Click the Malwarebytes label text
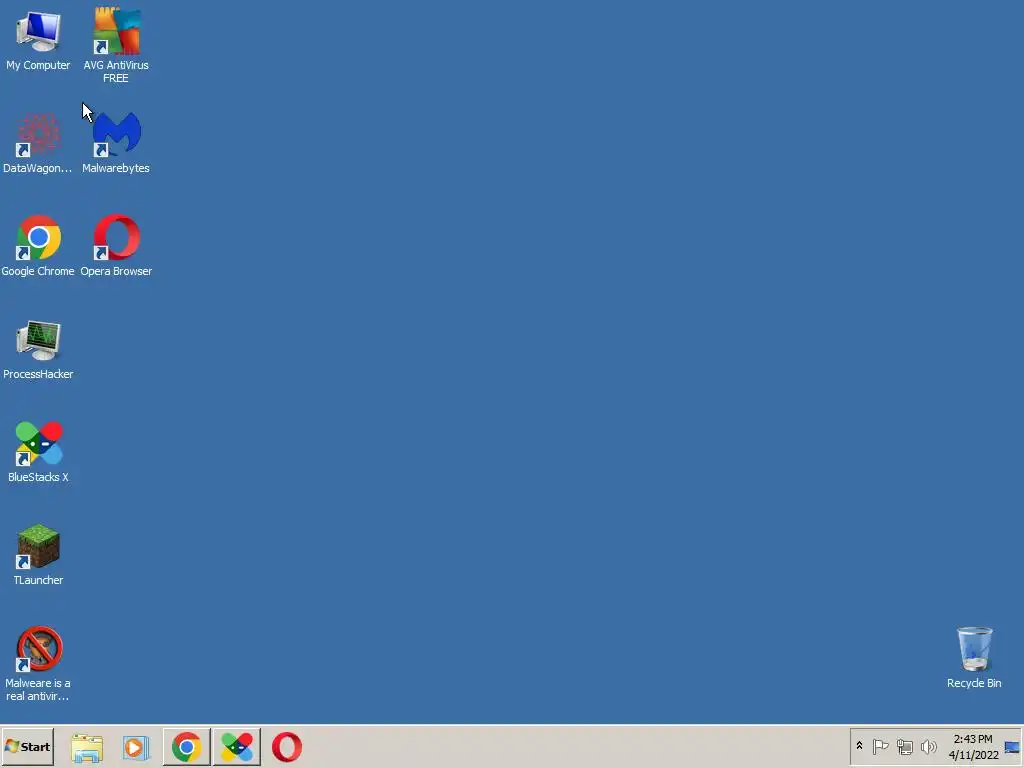This screenshot has width=1024, height=768. pos(116,168)
